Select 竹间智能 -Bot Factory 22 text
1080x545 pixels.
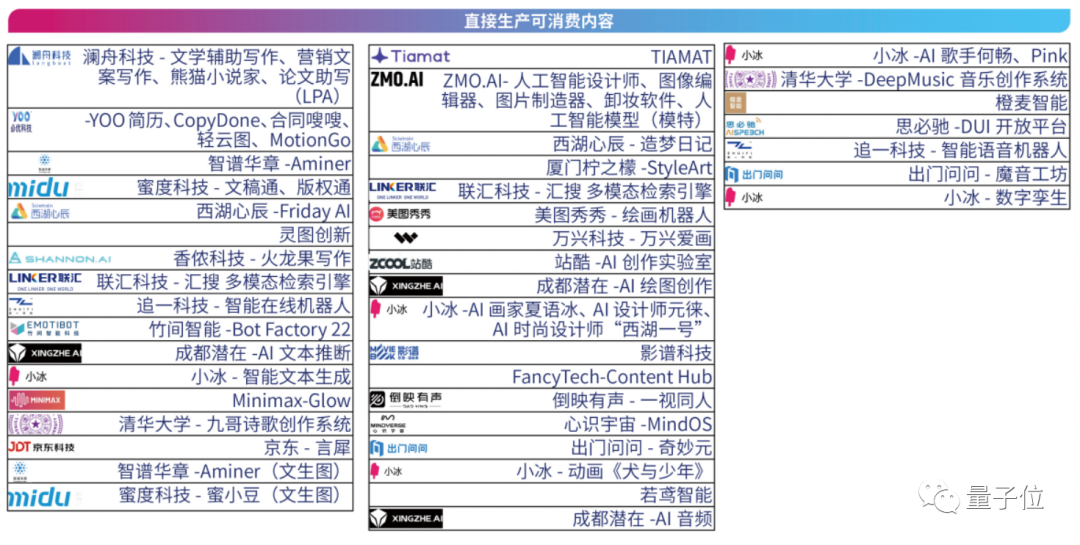[x=250, y=329]
